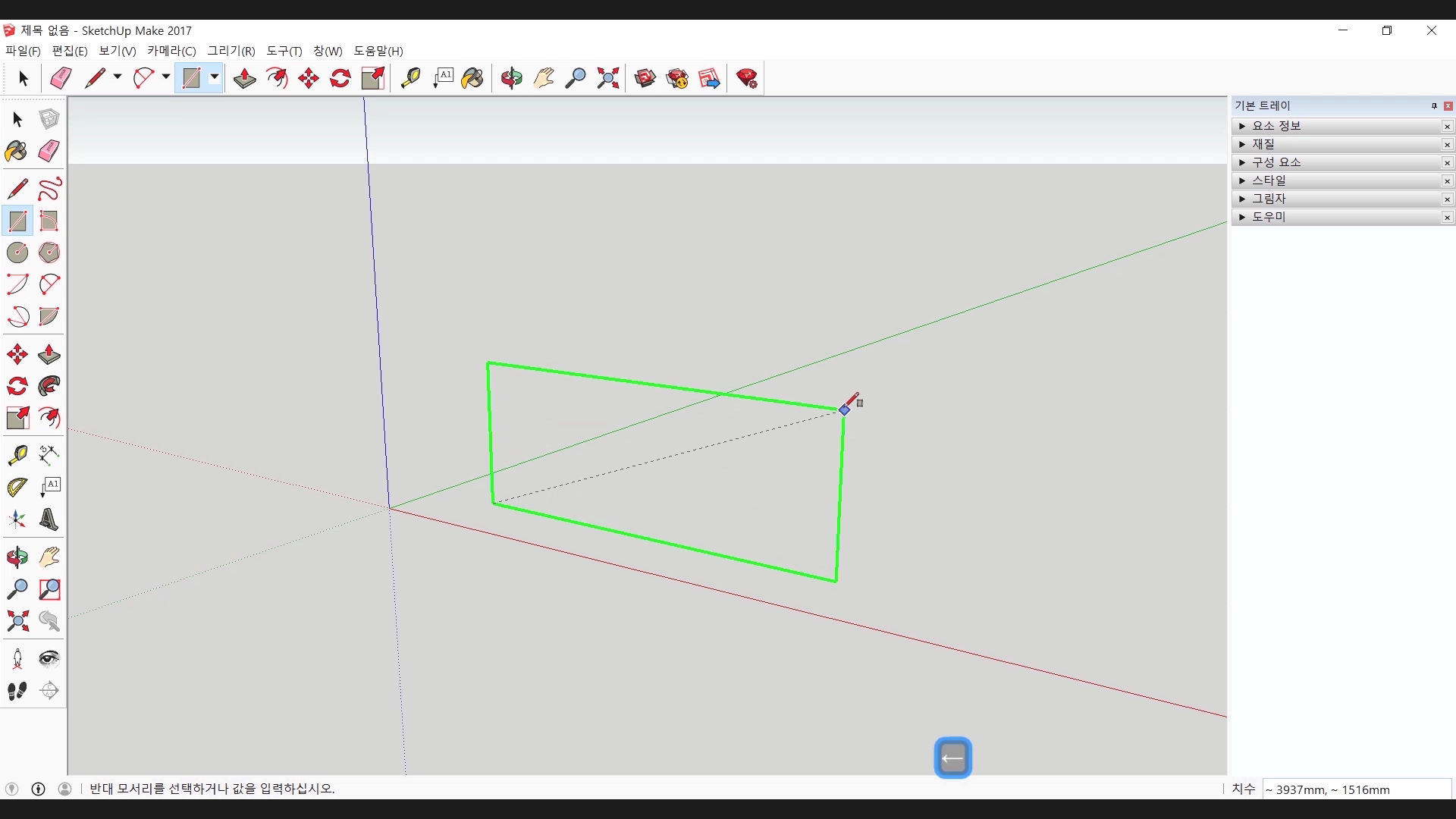Viewport: 1456px width, 819px height.
Task: Click the 치수 measurement input field
Action: click(1356, 789)
